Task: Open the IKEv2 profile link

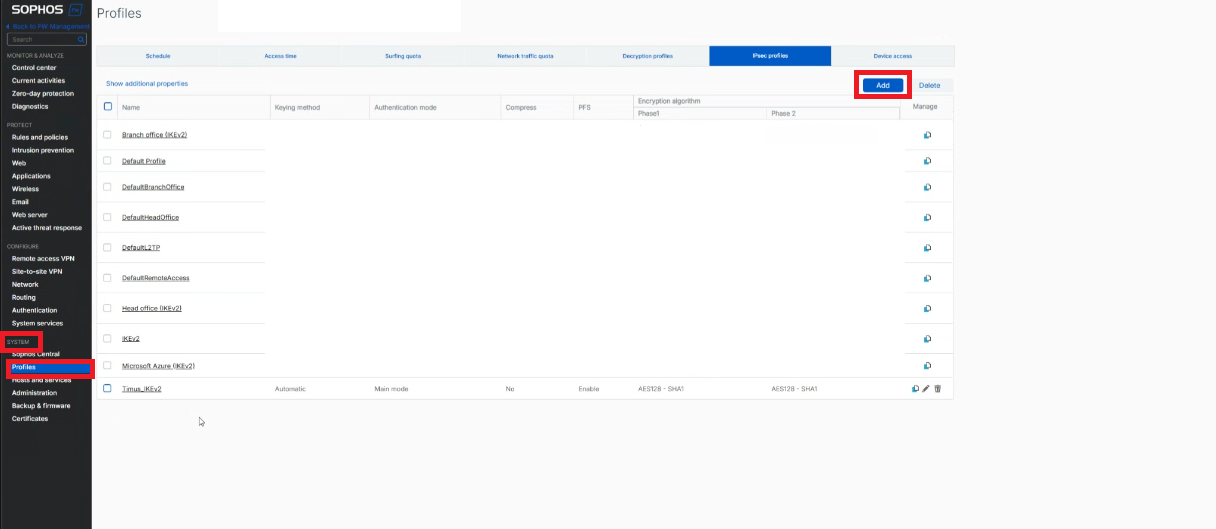Action: 130,339
